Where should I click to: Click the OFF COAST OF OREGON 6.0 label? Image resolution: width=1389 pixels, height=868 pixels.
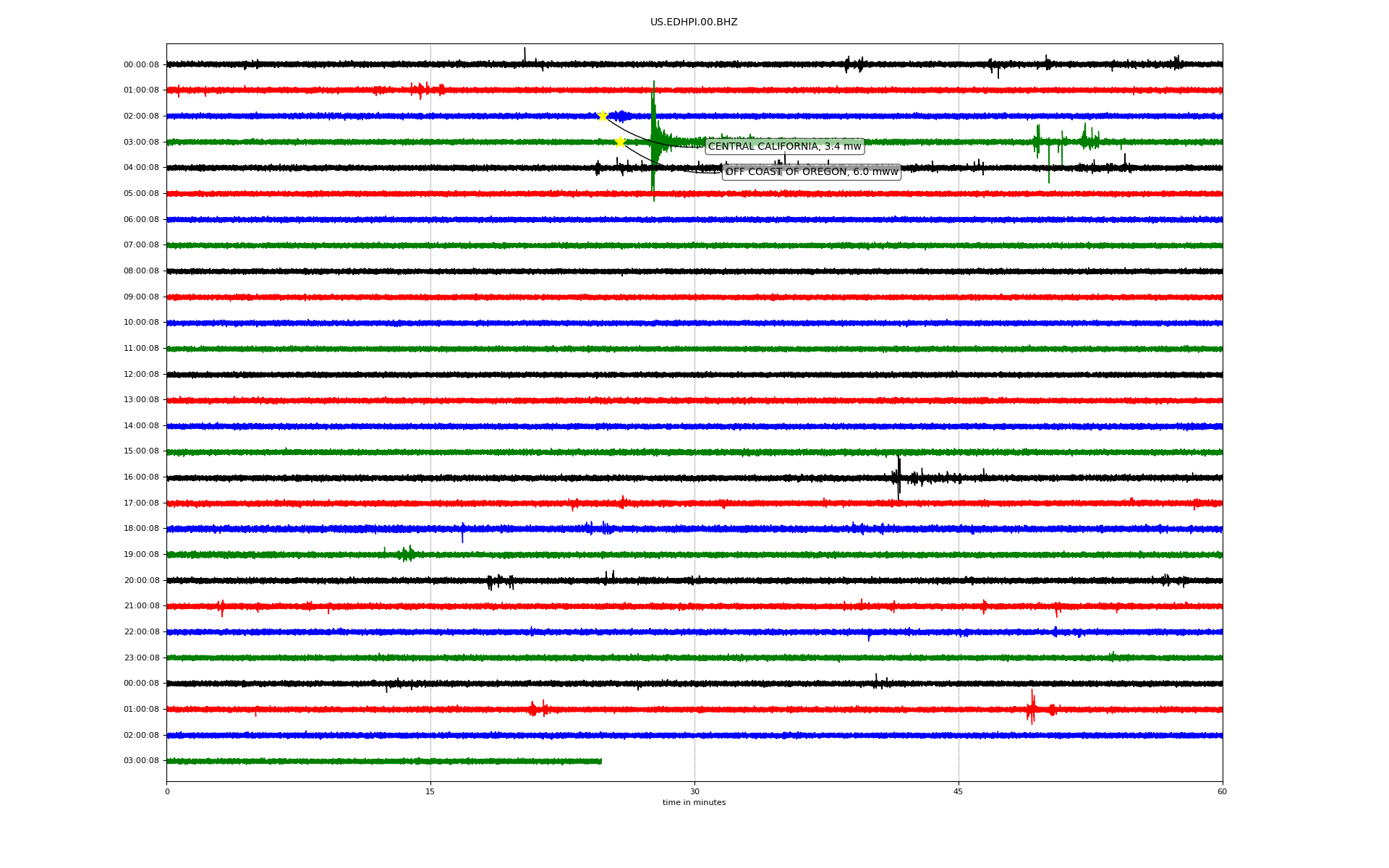click(811, 172)
